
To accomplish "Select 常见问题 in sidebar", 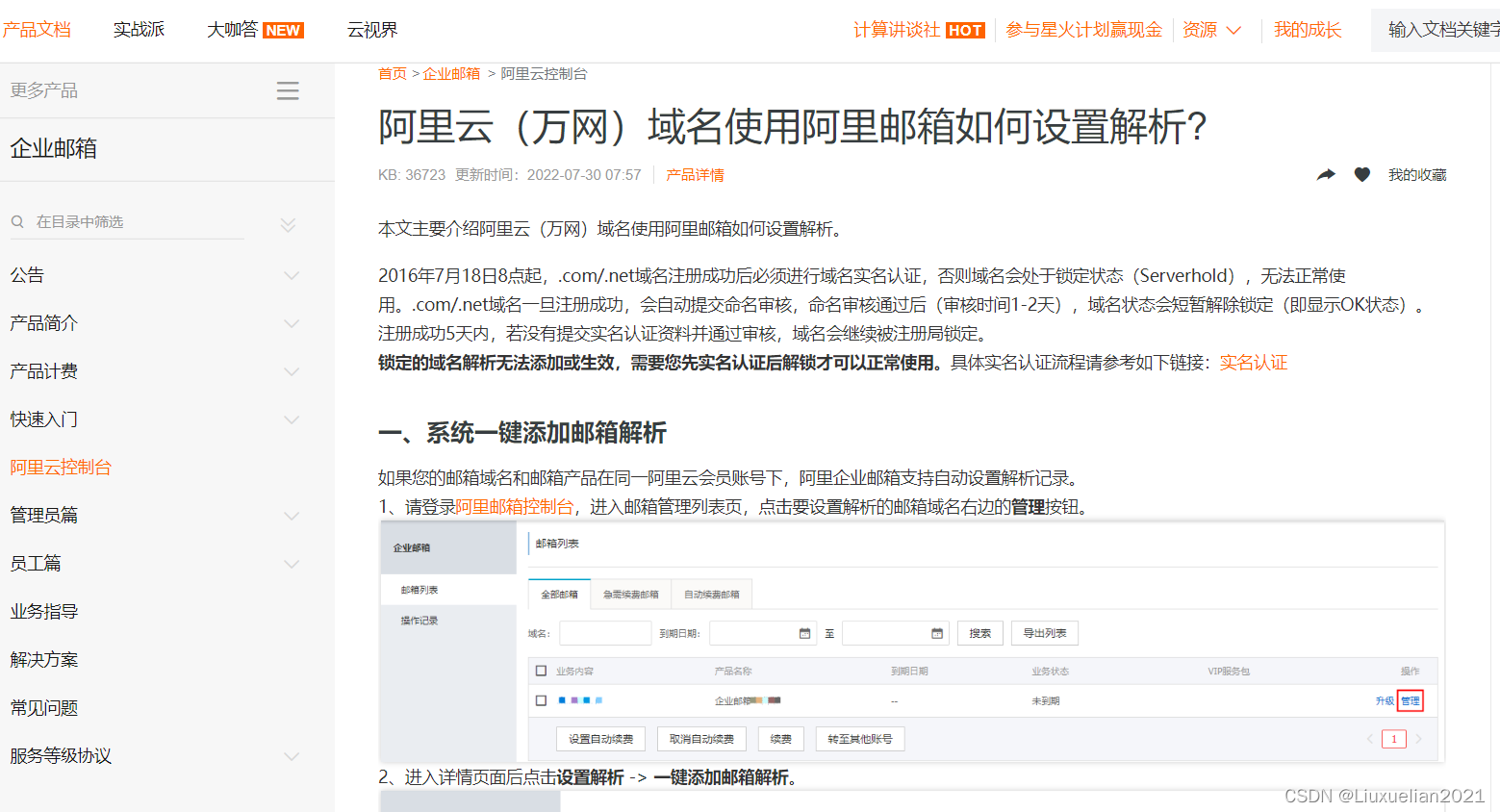I will 44,708.
